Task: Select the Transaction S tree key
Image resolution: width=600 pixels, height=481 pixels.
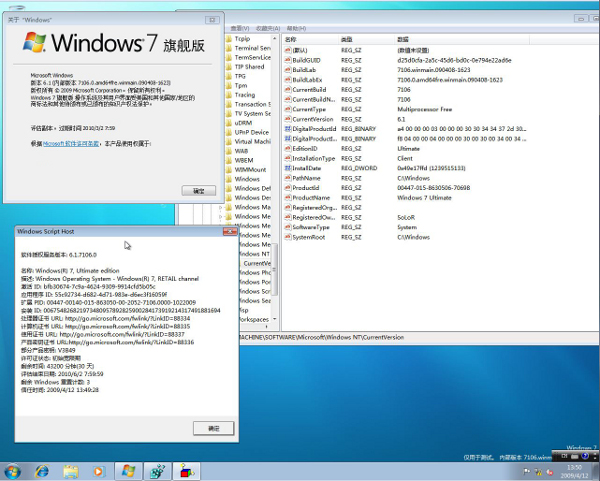Action: [253, 104]
